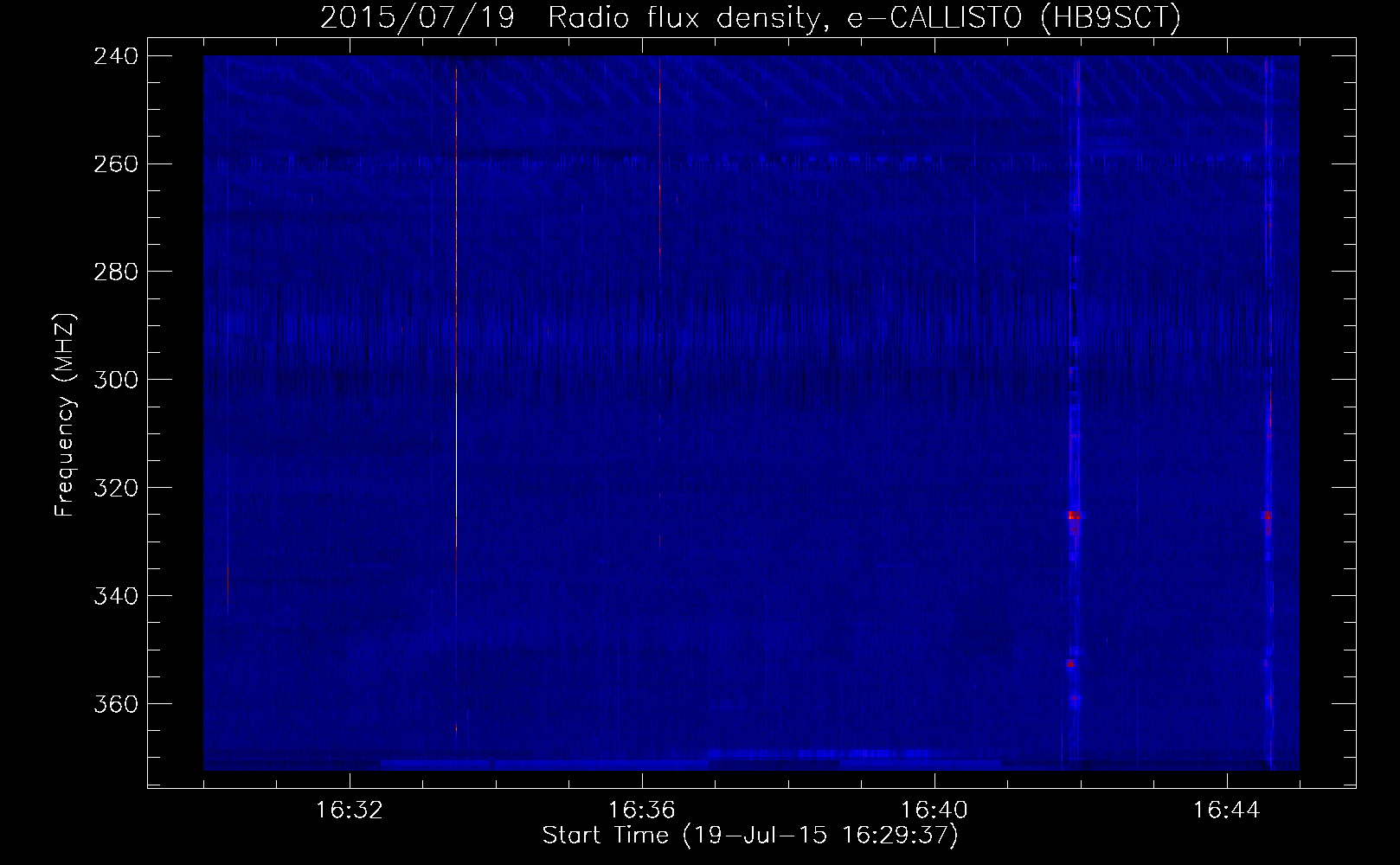Click the 320 frequency tick label

pos(115,488)
